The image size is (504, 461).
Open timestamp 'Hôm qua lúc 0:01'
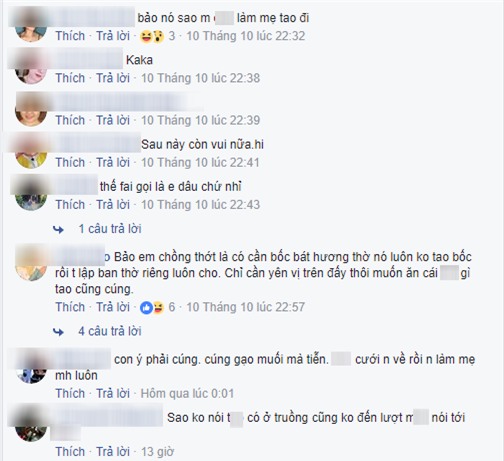coord(187,394)
